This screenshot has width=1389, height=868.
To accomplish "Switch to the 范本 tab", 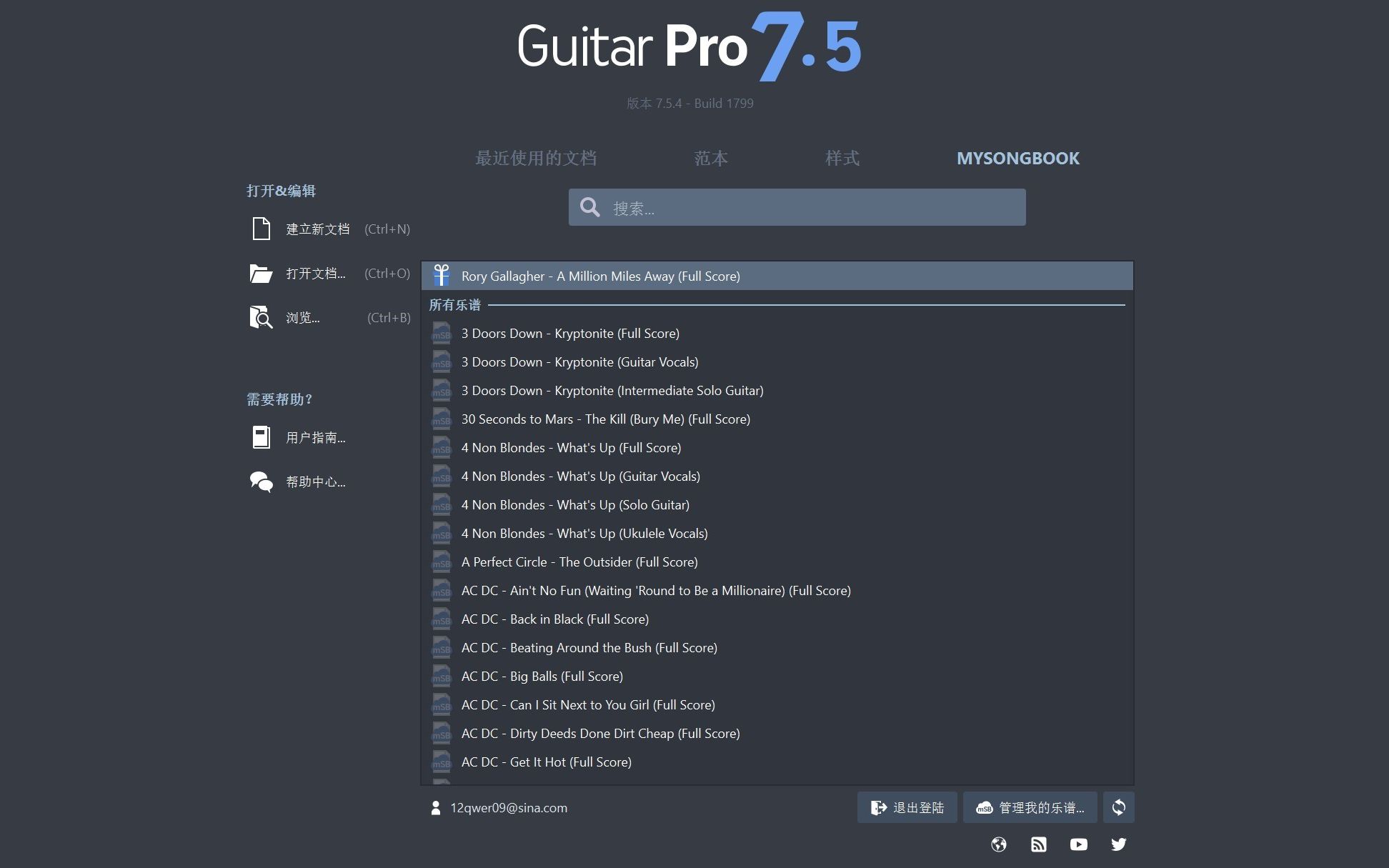I will tap(711, 158).
